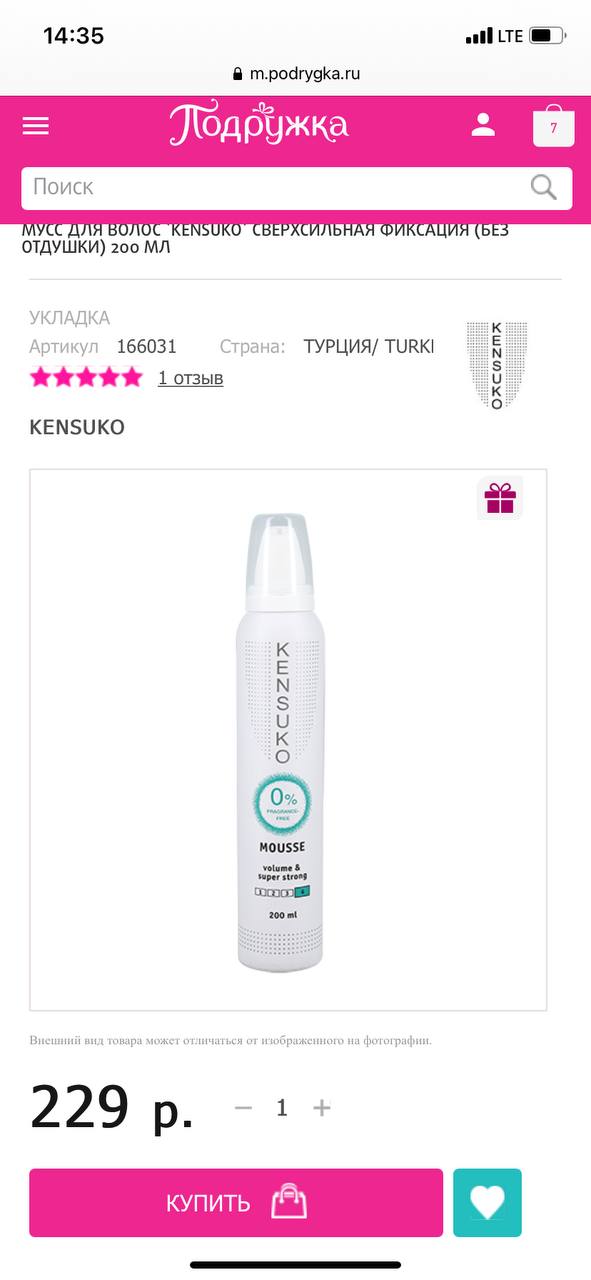Open the hamburger menu
Image resolution: width=591 pixels, height=1280 pixels.
[x=36, y=126]
